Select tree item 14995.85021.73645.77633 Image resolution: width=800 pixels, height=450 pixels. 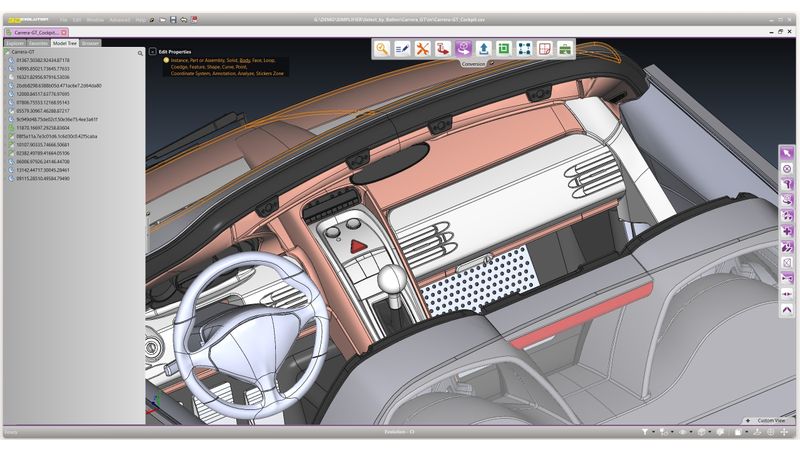tap(43, 69)
